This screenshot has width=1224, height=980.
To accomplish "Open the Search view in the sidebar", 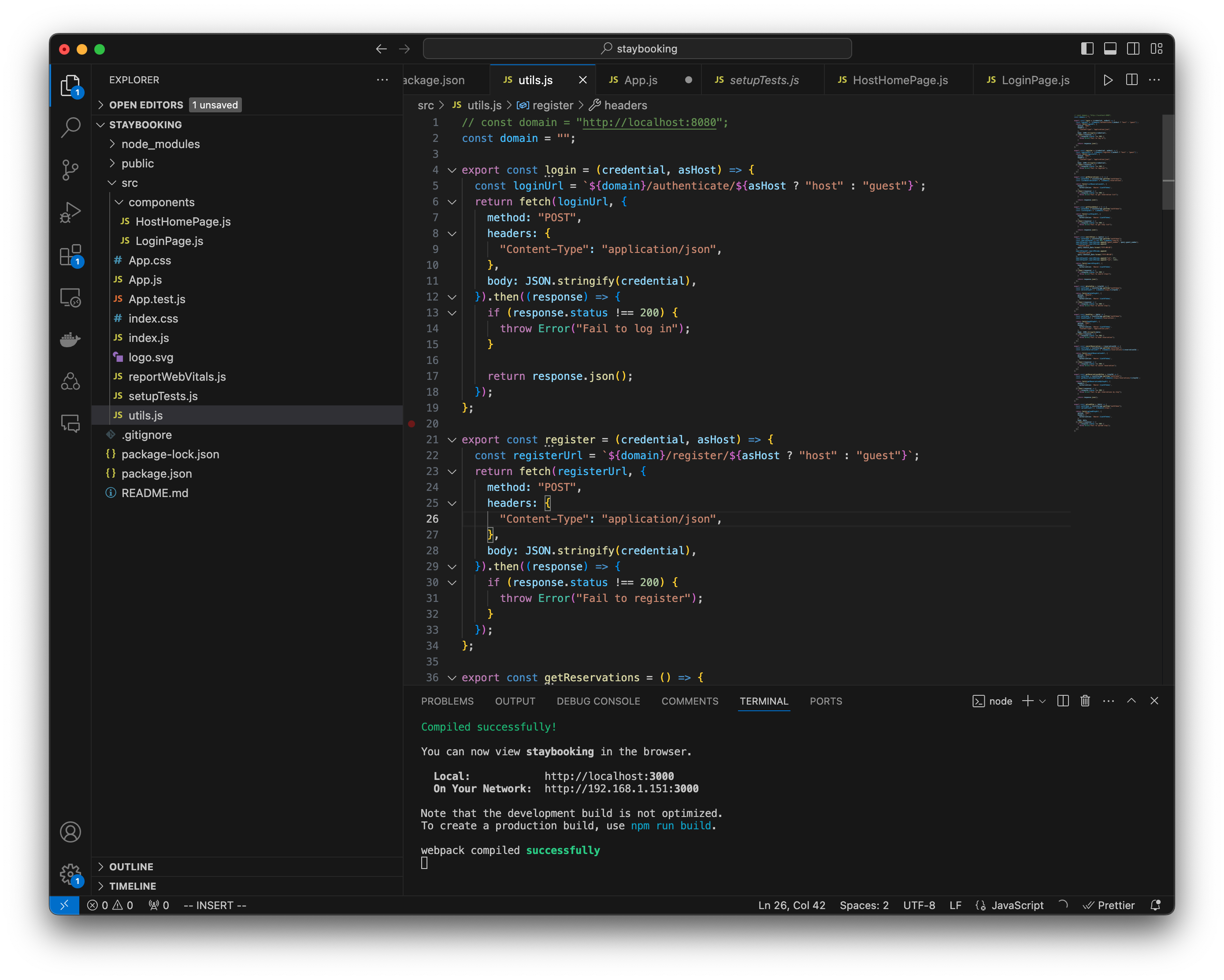I will (x=70, y=128).
